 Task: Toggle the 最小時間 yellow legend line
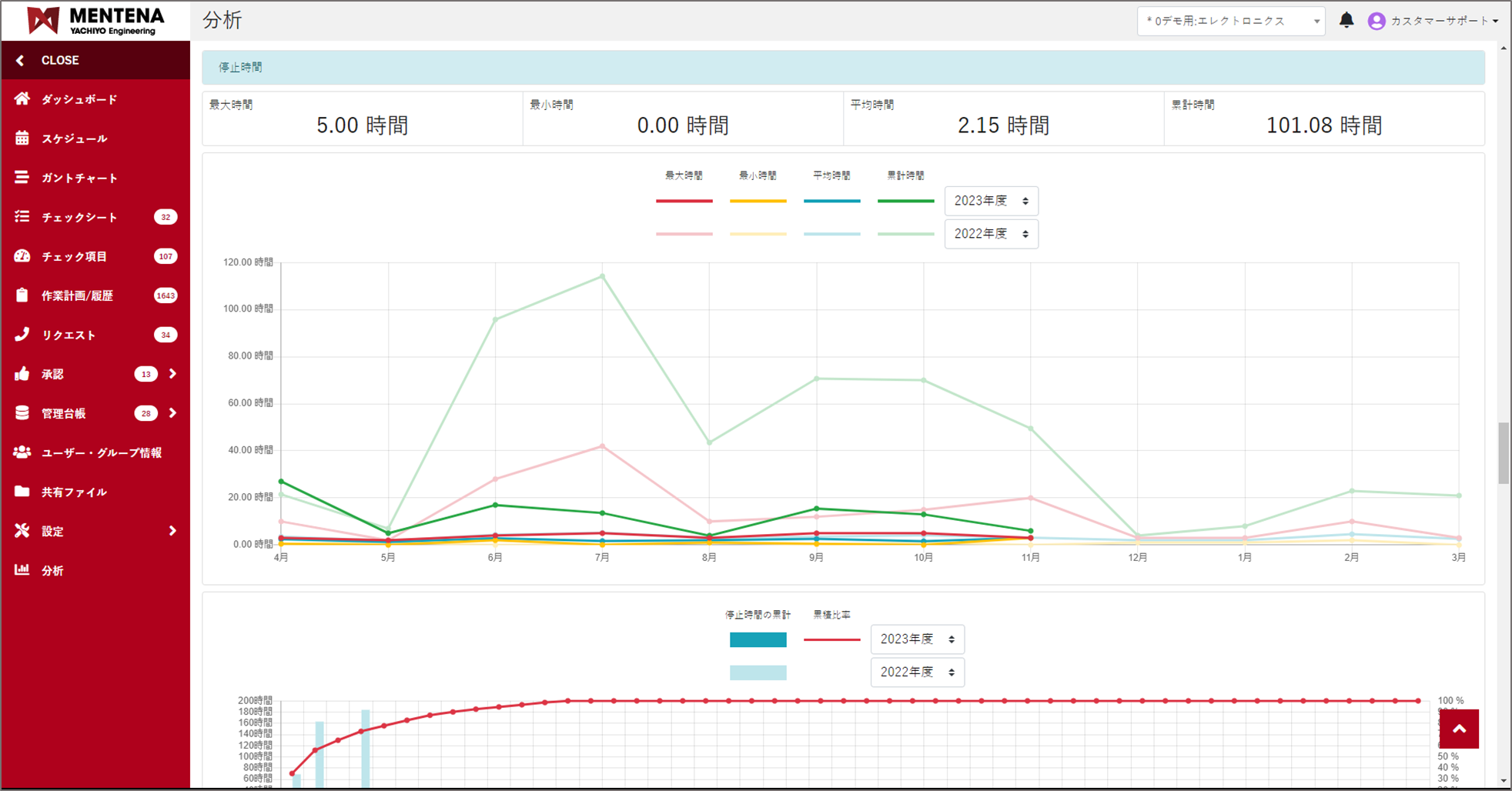click(758, 201)
